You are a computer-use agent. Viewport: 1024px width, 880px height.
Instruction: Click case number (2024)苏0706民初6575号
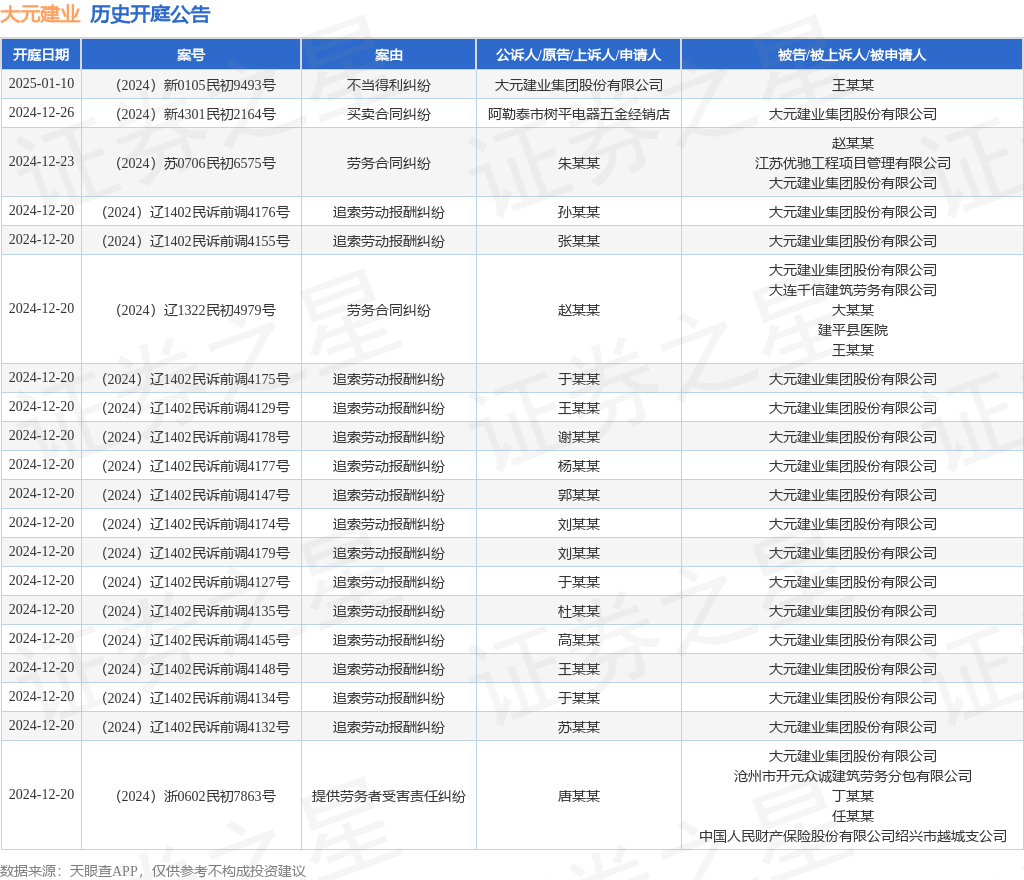click(x=195, y=163)
